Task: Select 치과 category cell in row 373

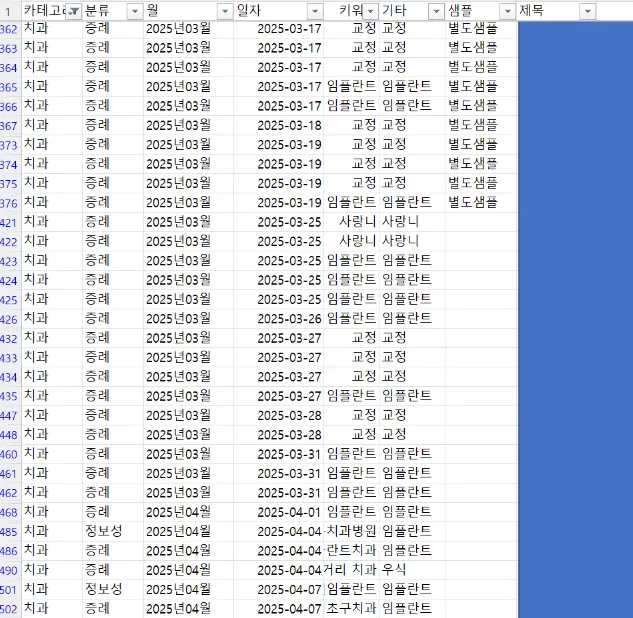Action: pyautogui.click(x=52, y=145)
